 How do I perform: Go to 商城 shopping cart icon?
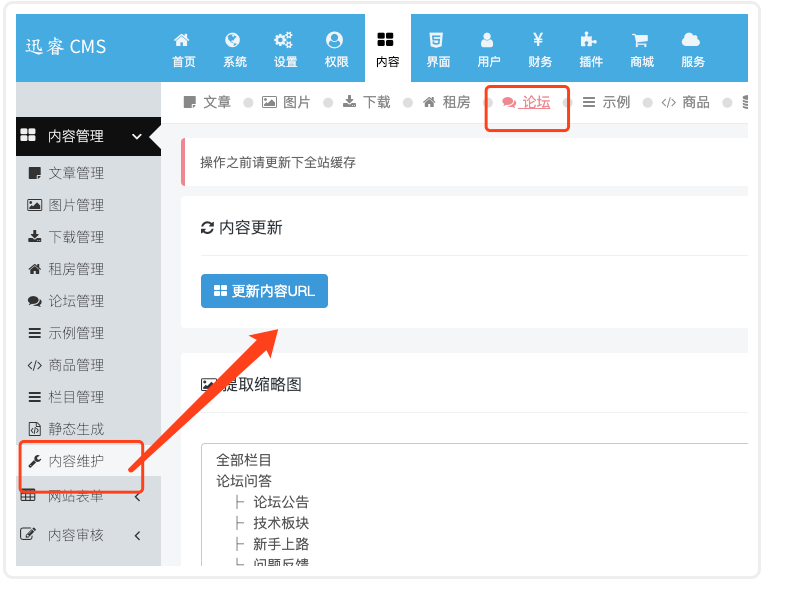coord(641,41)
